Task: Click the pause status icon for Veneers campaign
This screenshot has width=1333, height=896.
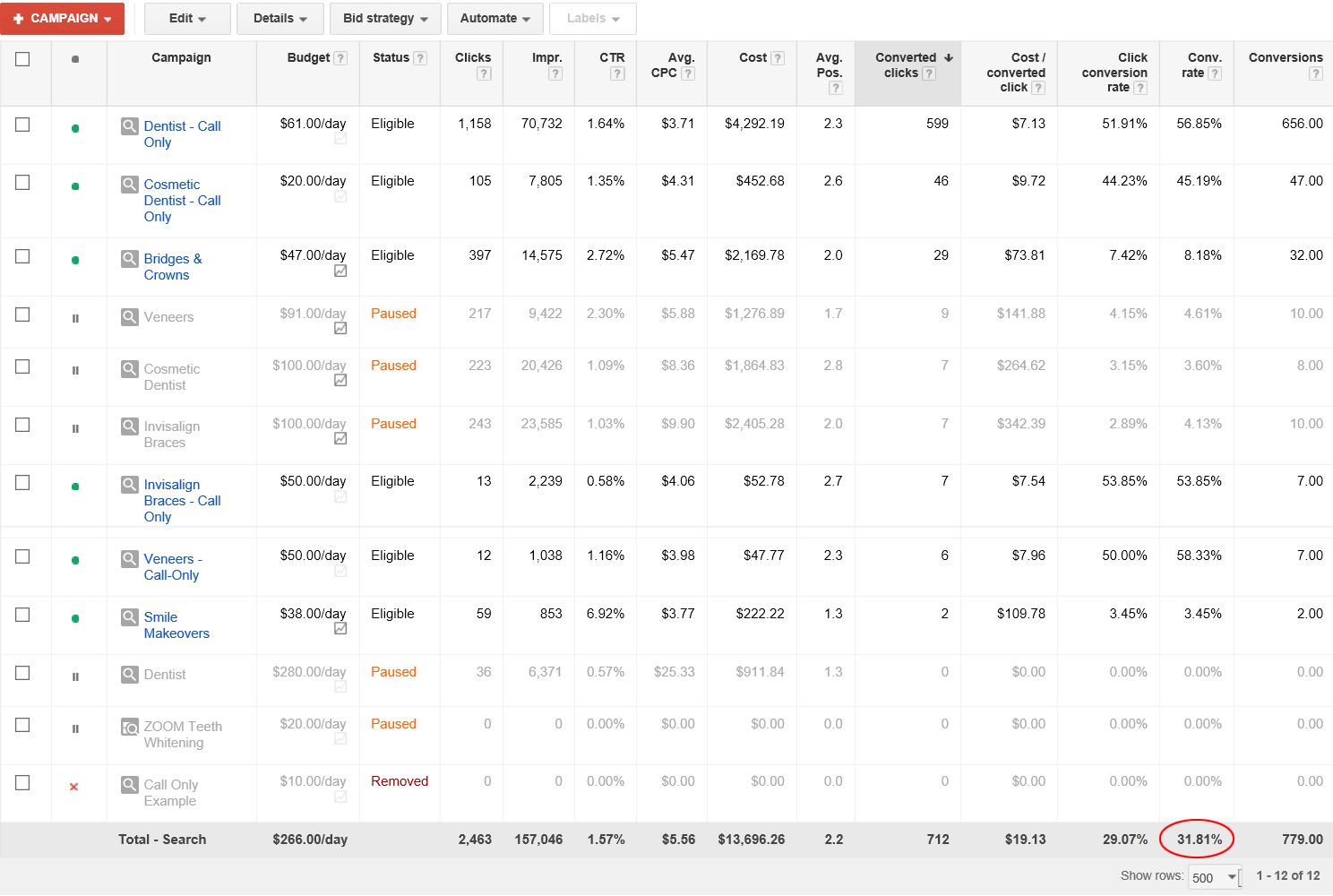Action: pyautogui.click(x=75, y=318)
